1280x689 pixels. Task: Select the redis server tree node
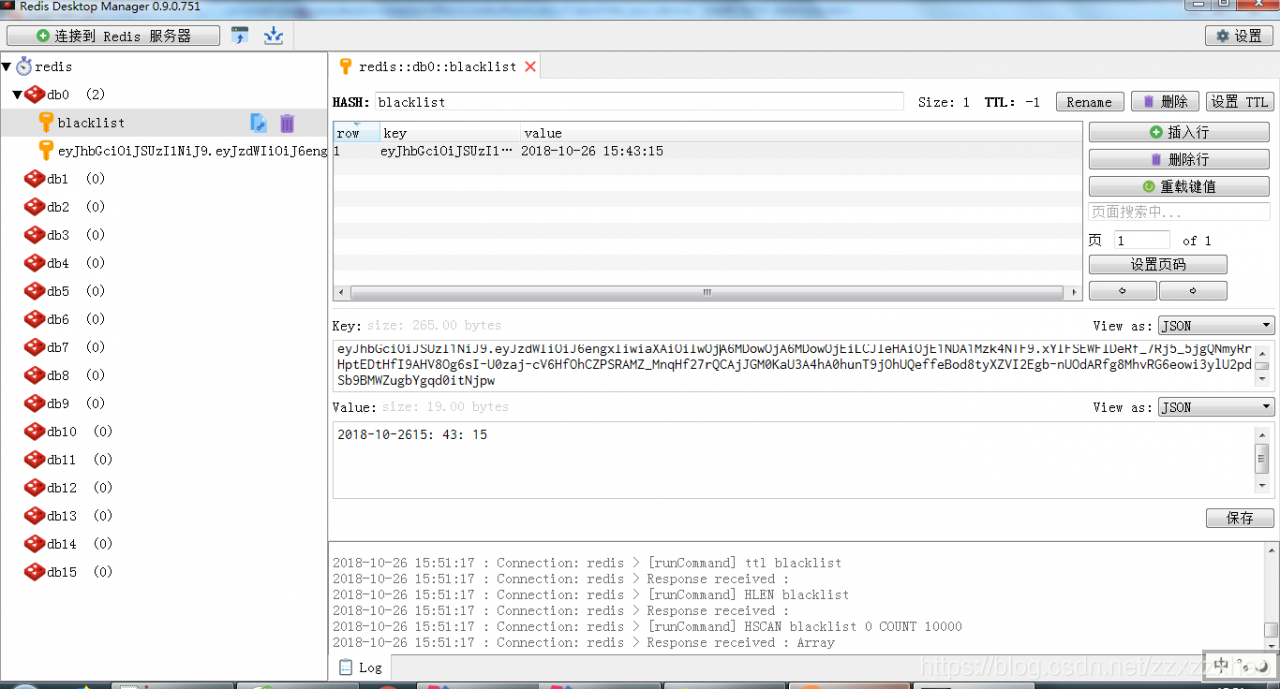pyautogui.click(x=53, y=67)
